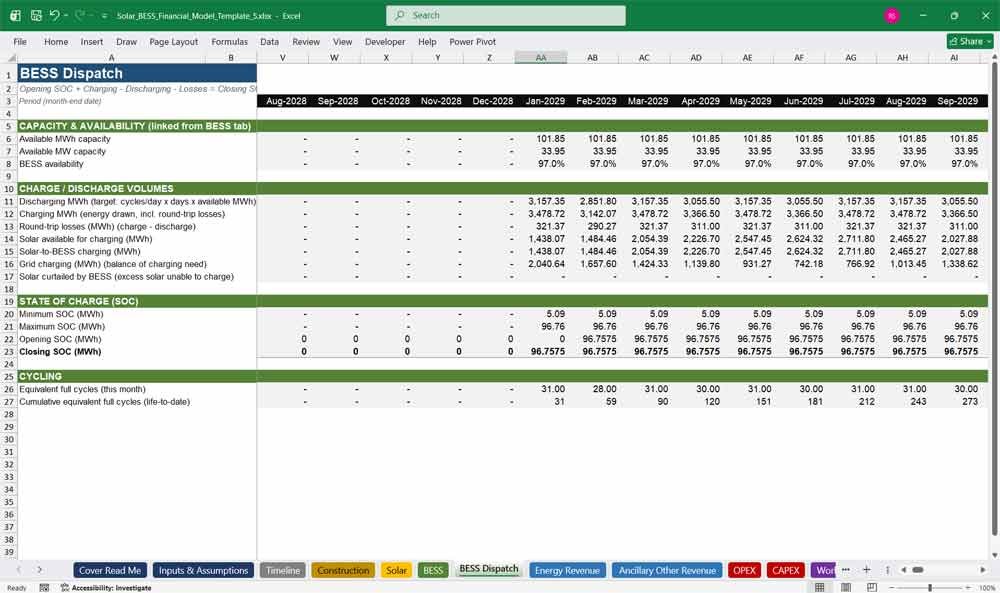Switch to the Home ribbon tab

click(x=56, y=41)
